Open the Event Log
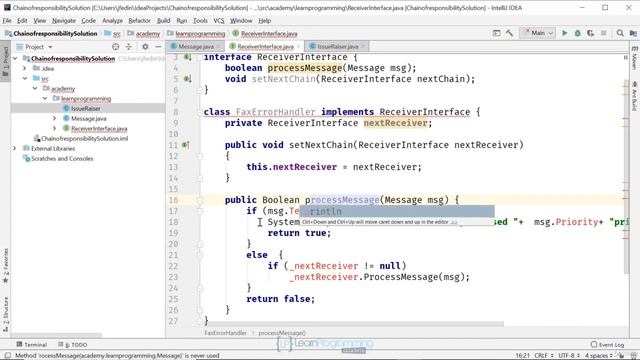This screenshot has height=360, width=640. [x=607, y=344]
